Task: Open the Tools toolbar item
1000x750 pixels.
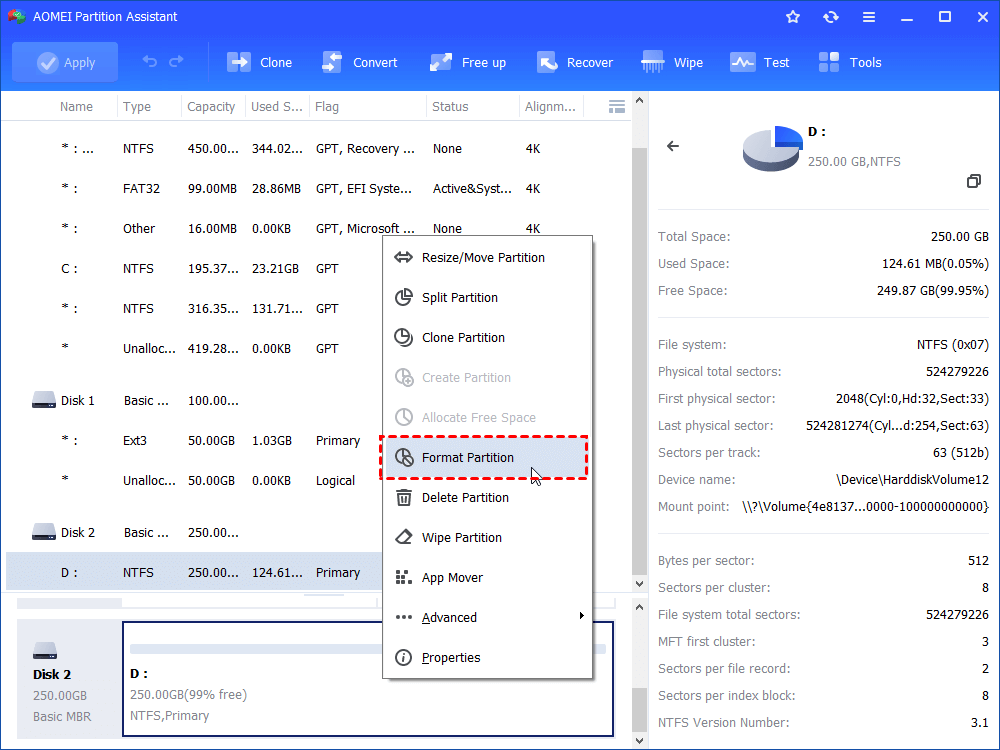Action: [x=829, y=62]
